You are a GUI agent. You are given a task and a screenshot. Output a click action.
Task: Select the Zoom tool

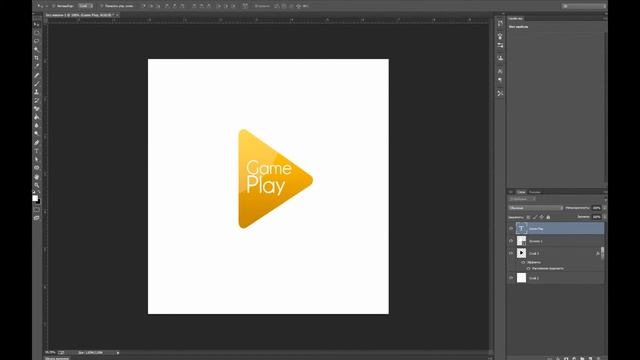point(37,185)
